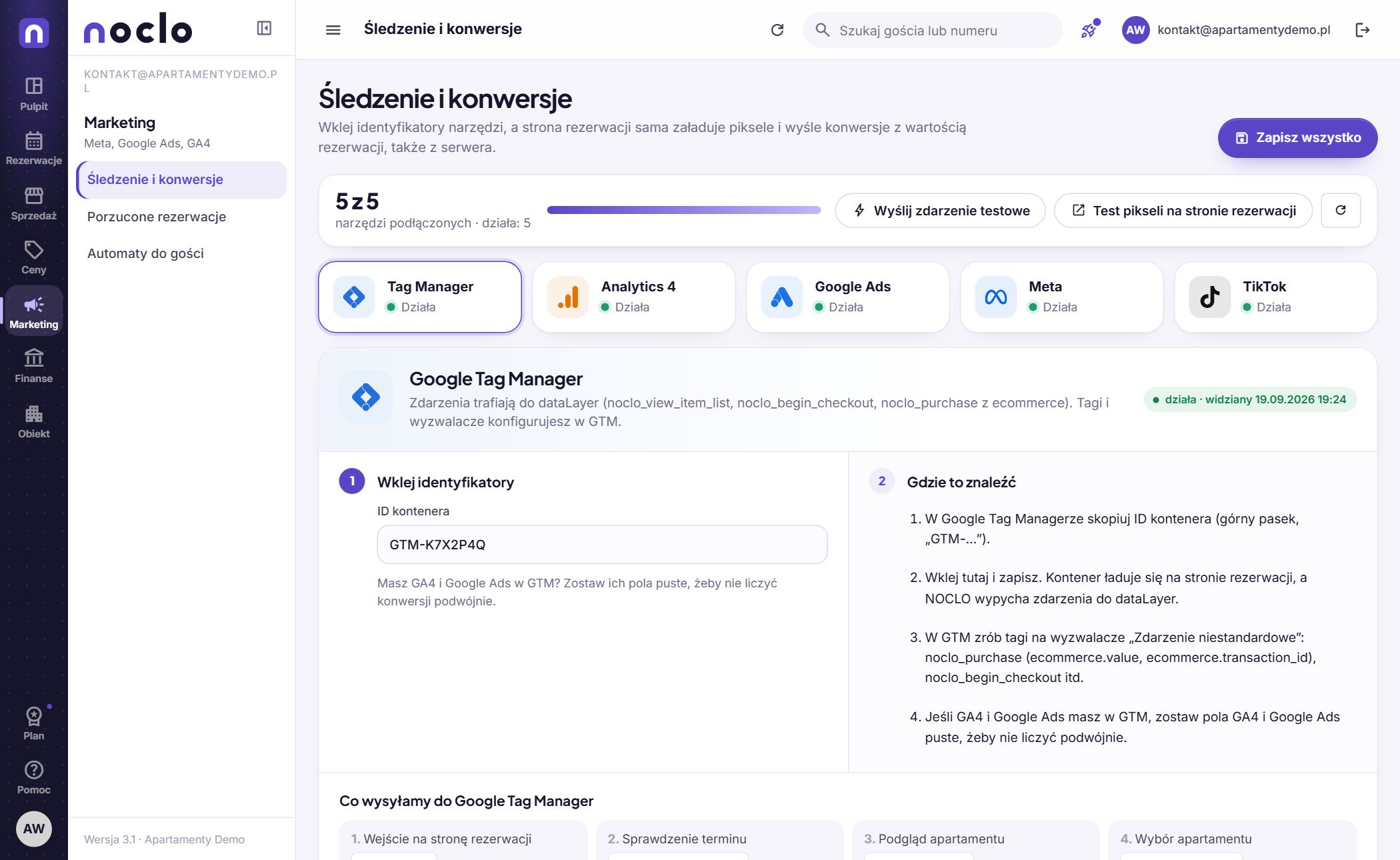Screen dimensions: 1400x860
Task: Open Rezerwacje calendar in left rail
Action: click(x=34, y=149)
